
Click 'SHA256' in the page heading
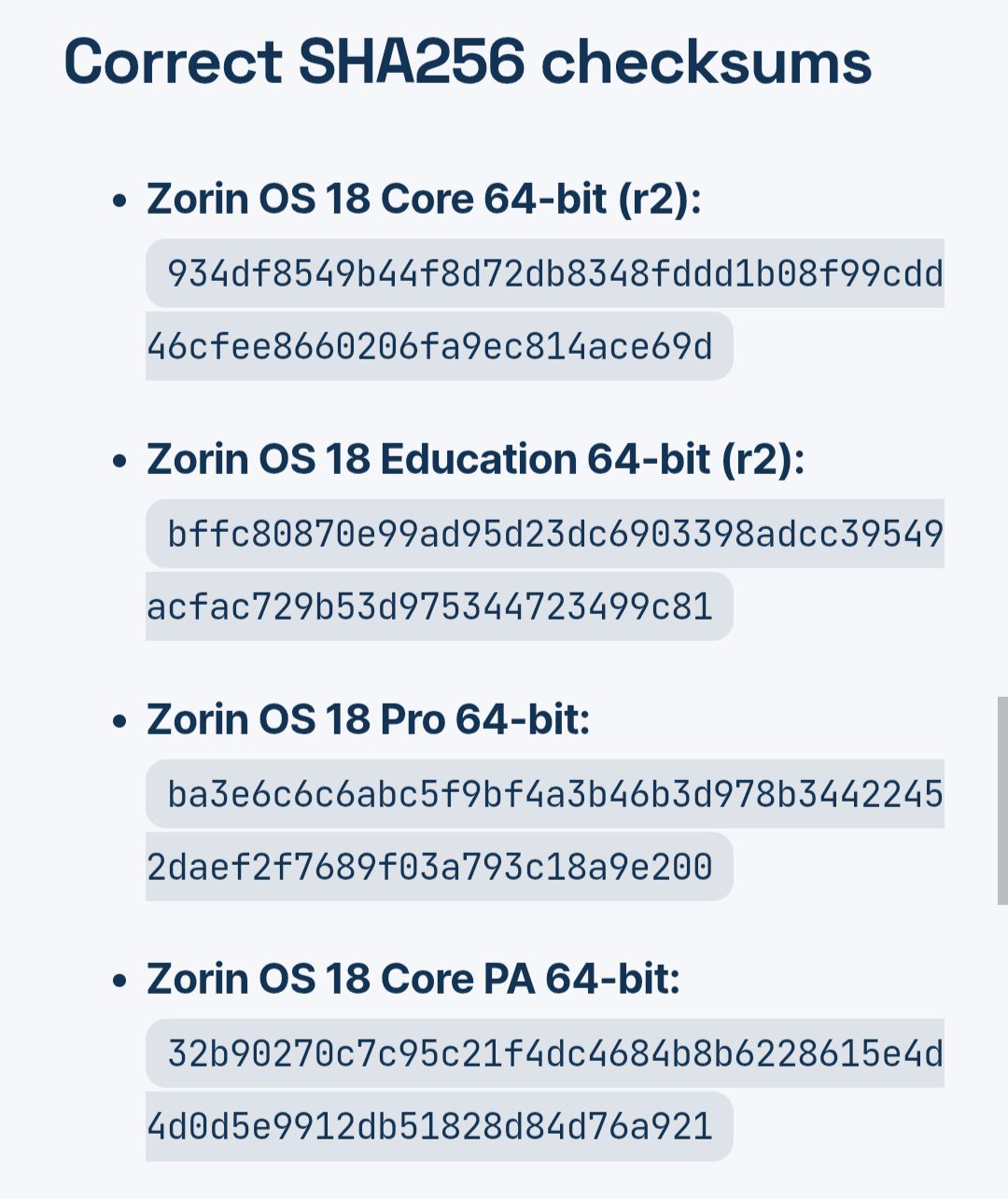point(412,63)
